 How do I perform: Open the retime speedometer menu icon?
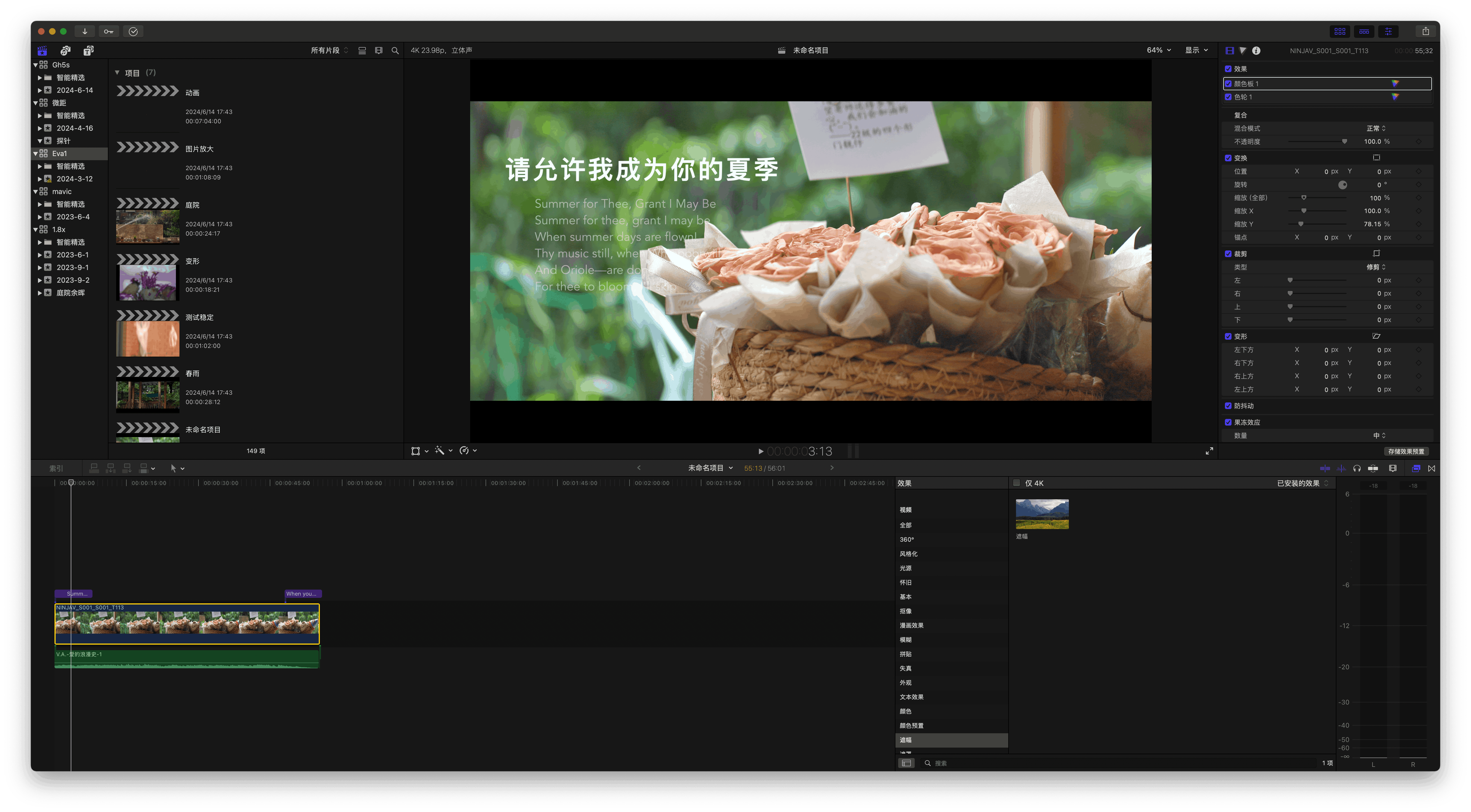point(465,451)
